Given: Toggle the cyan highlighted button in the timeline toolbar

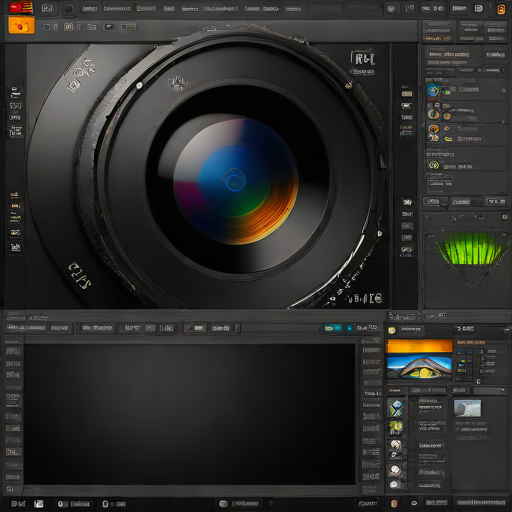Looking at the screenshot, I should point(333,328).
